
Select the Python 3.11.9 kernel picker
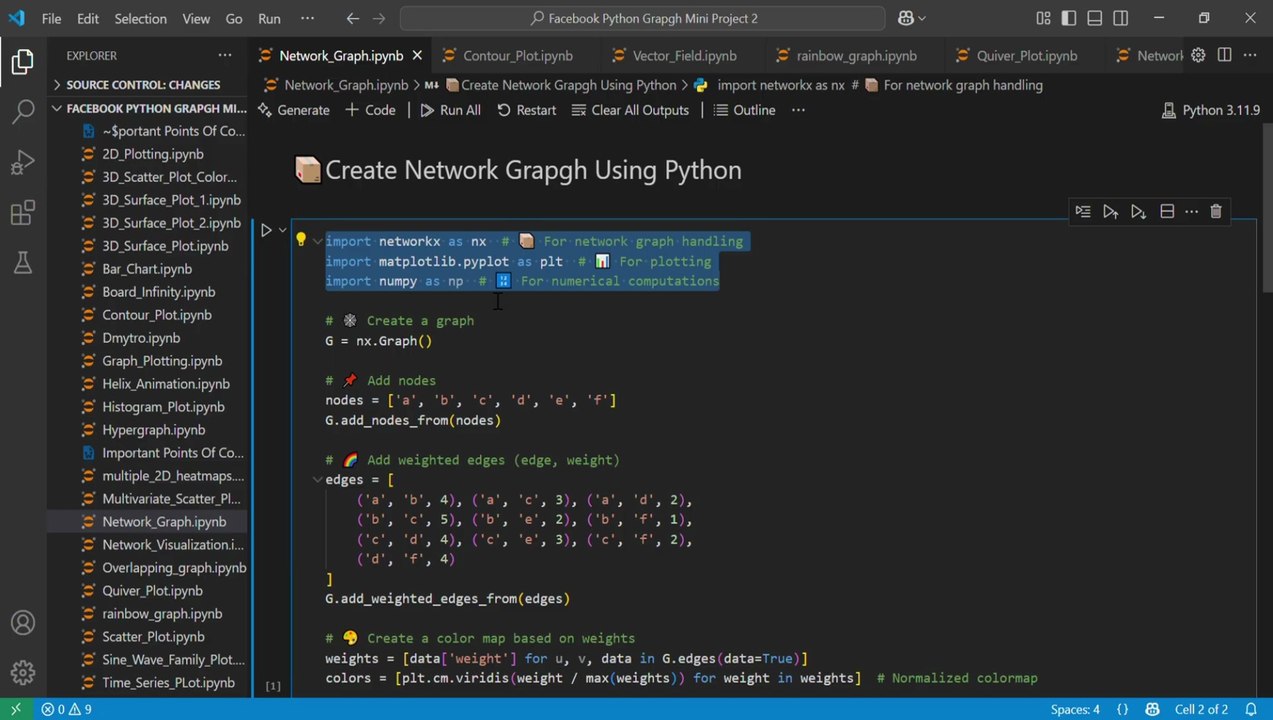[1210, 110]
